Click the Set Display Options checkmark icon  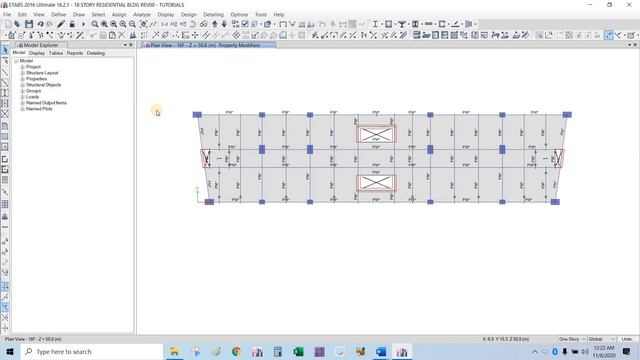coord(245,24)
